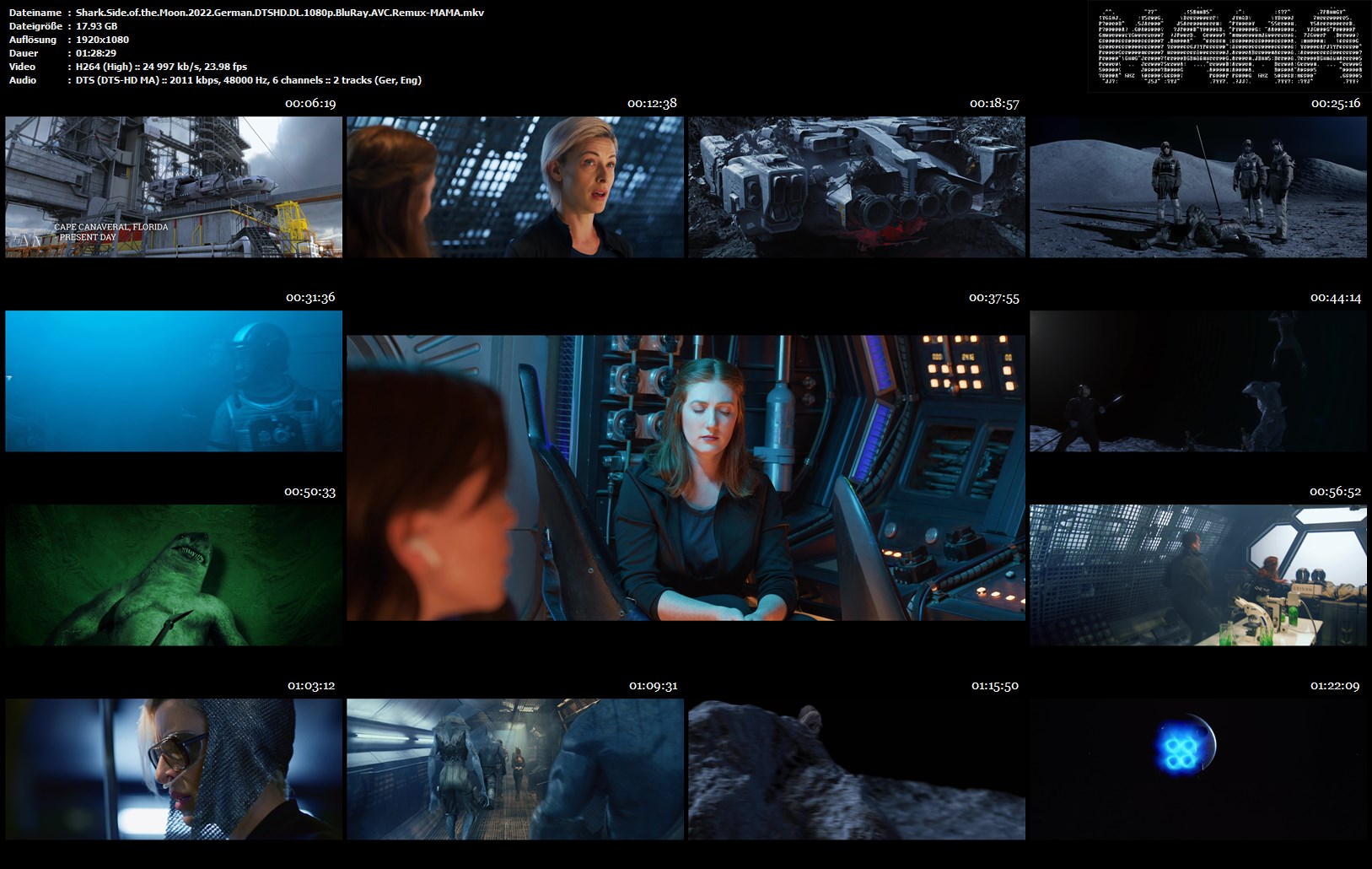Click the large center cockpit woman thumbnail
Image resolution: width=1372 pixels, height=869 pixels.
coord(686,478)
